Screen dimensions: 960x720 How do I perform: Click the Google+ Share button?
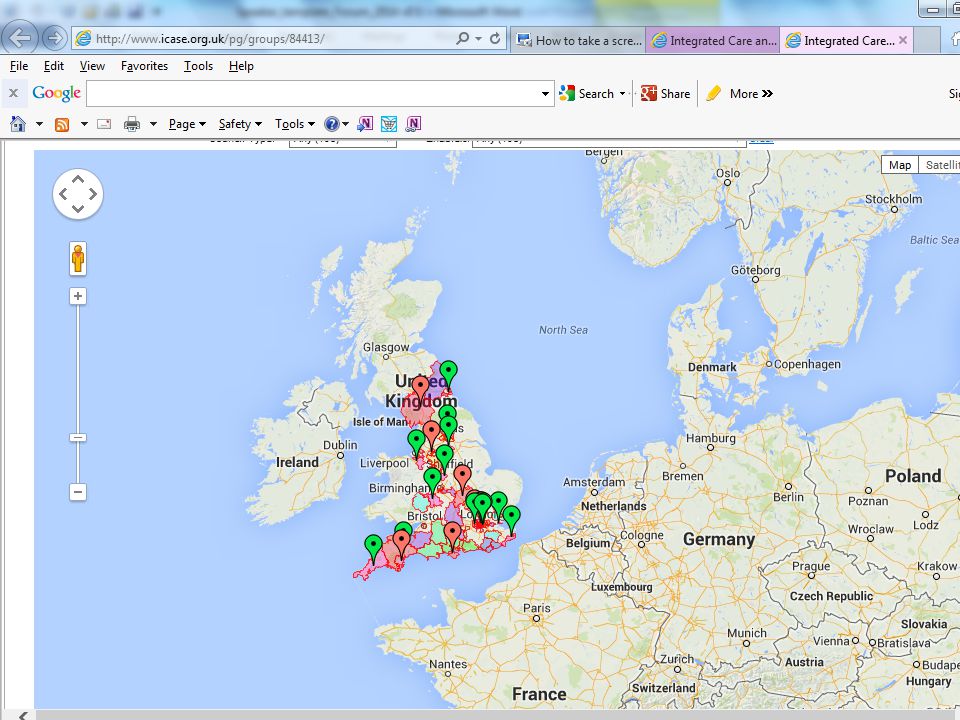click(x=665, y=94)
